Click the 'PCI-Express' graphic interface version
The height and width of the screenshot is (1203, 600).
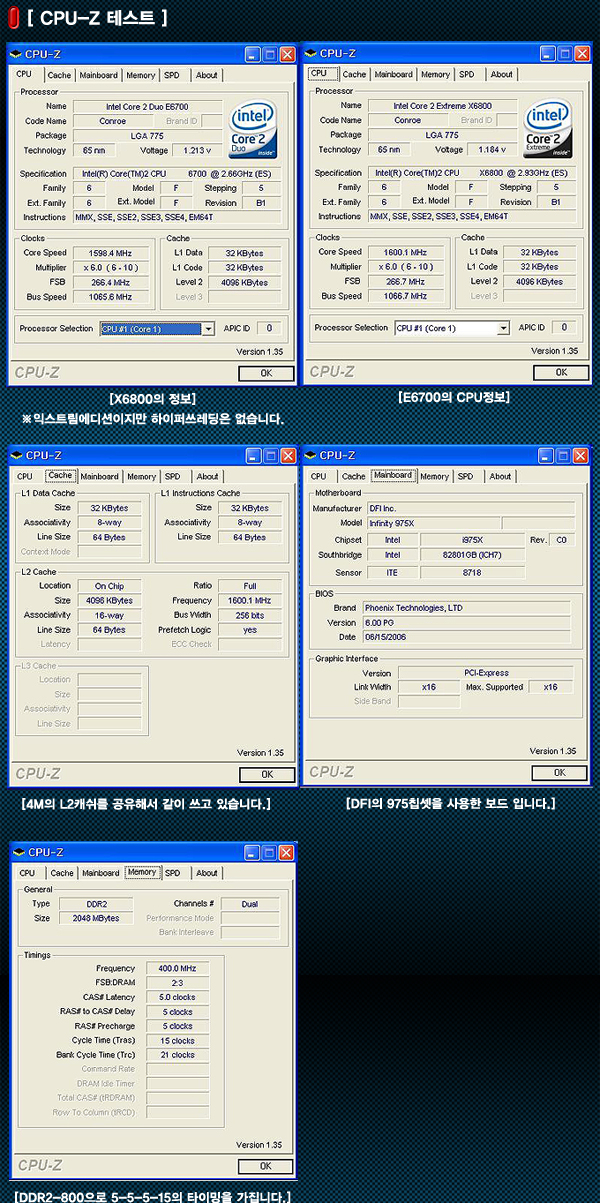click(485, 673)
